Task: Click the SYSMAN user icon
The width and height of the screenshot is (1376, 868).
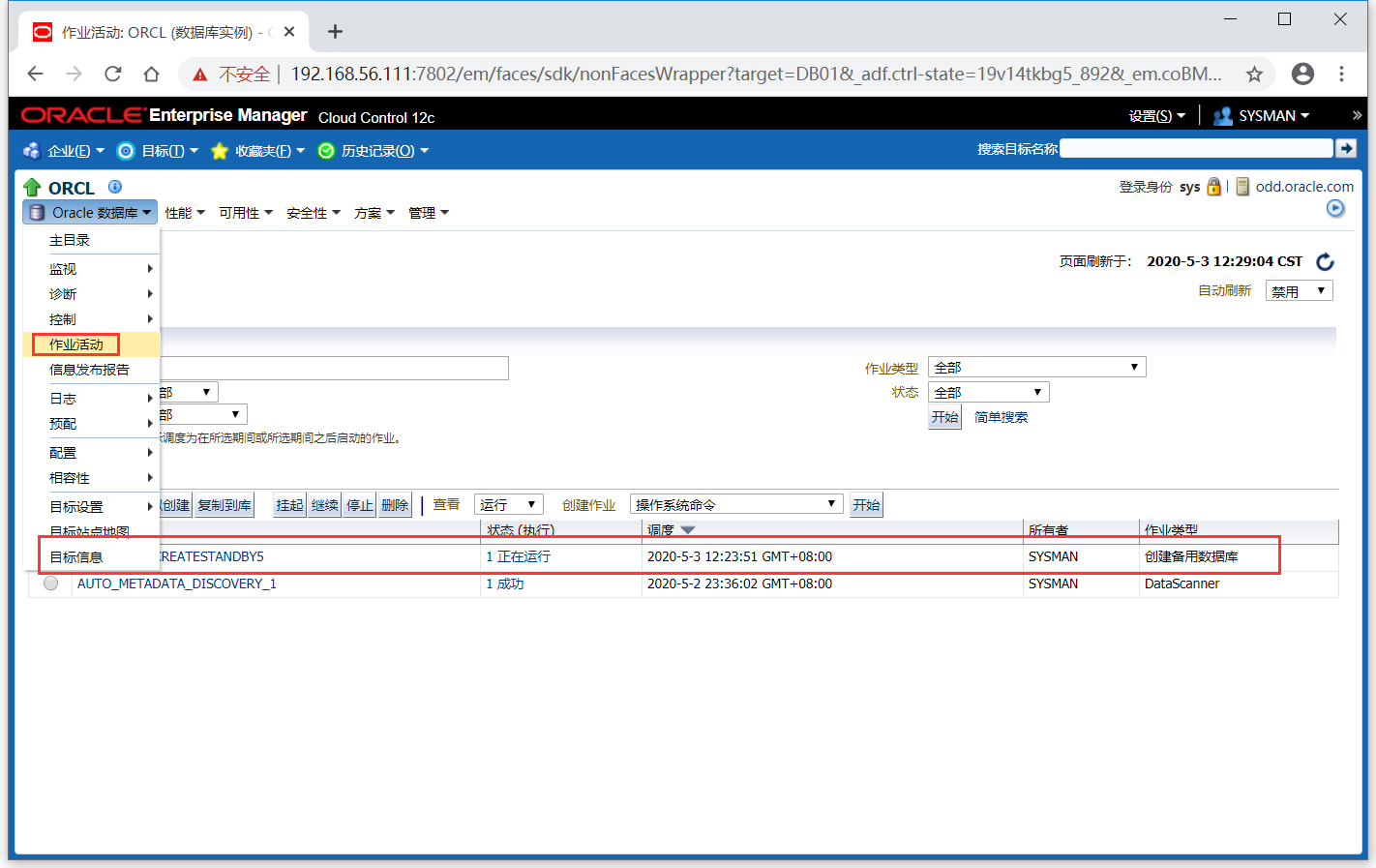Action: [1223, 116]
